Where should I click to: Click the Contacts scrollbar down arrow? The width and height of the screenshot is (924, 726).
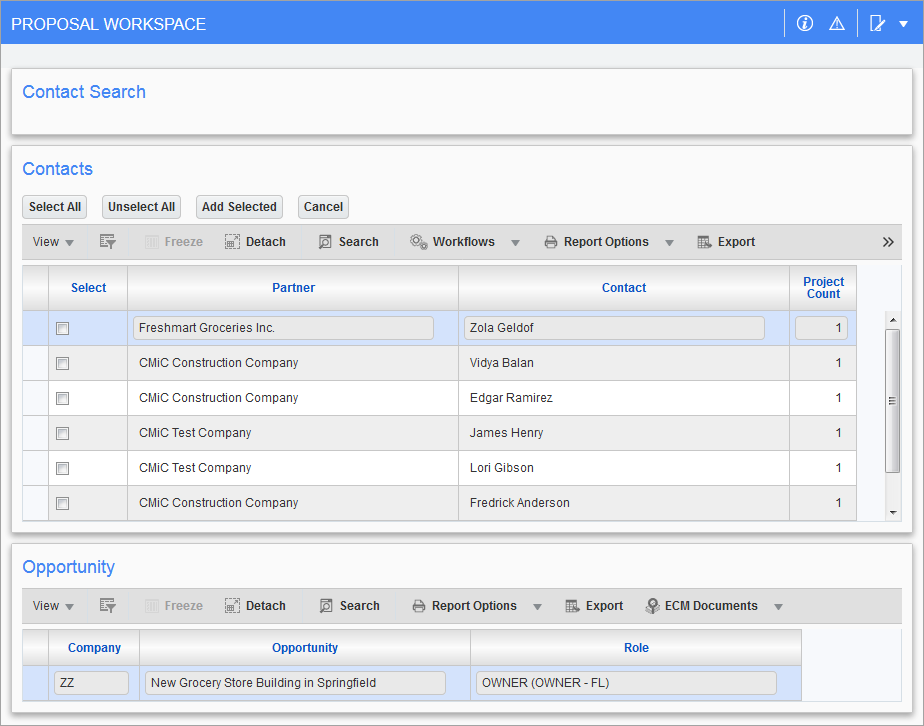click(895, 511)
